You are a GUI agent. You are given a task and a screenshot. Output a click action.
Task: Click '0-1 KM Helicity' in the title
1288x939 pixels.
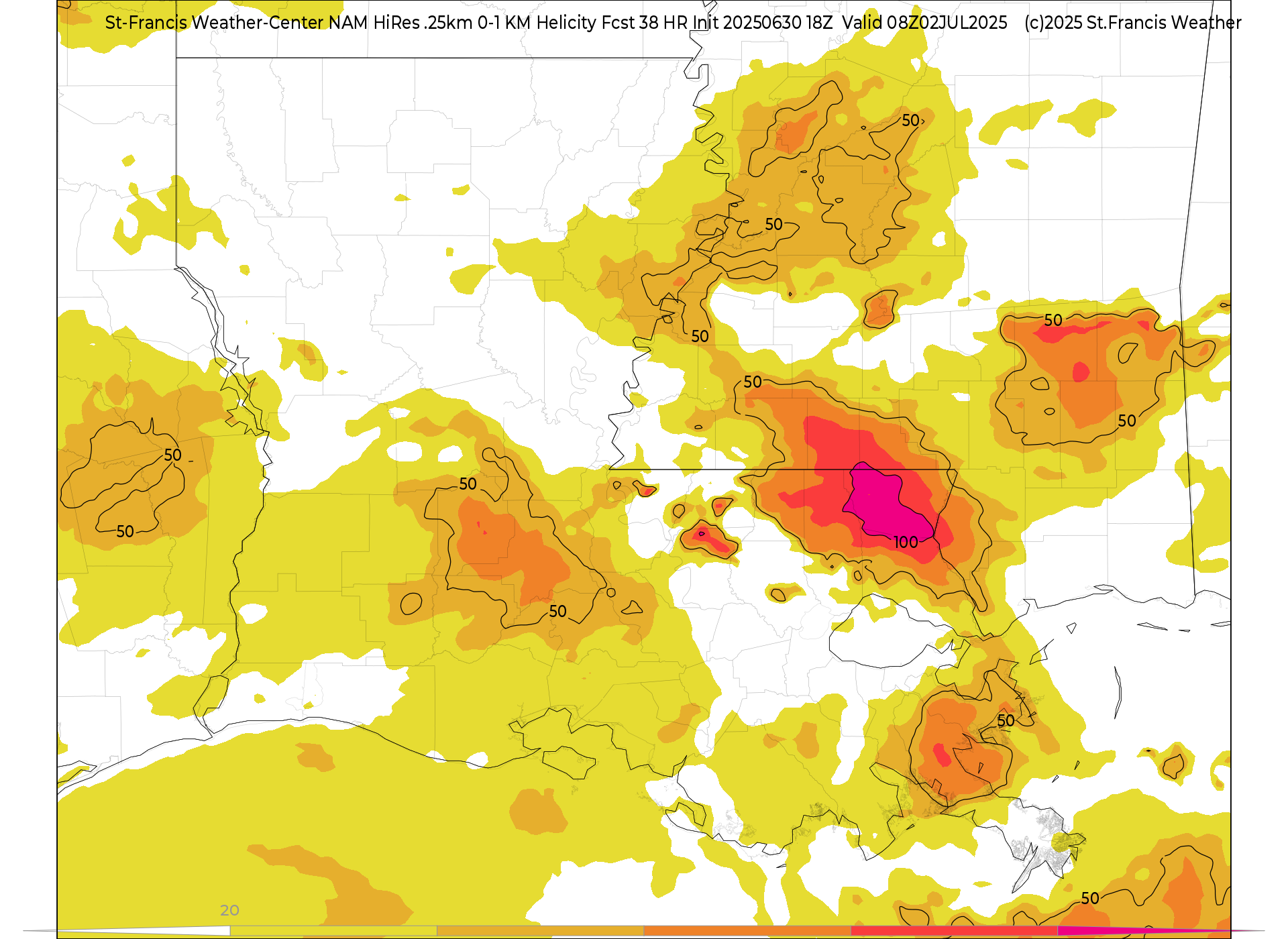(537, 23)
